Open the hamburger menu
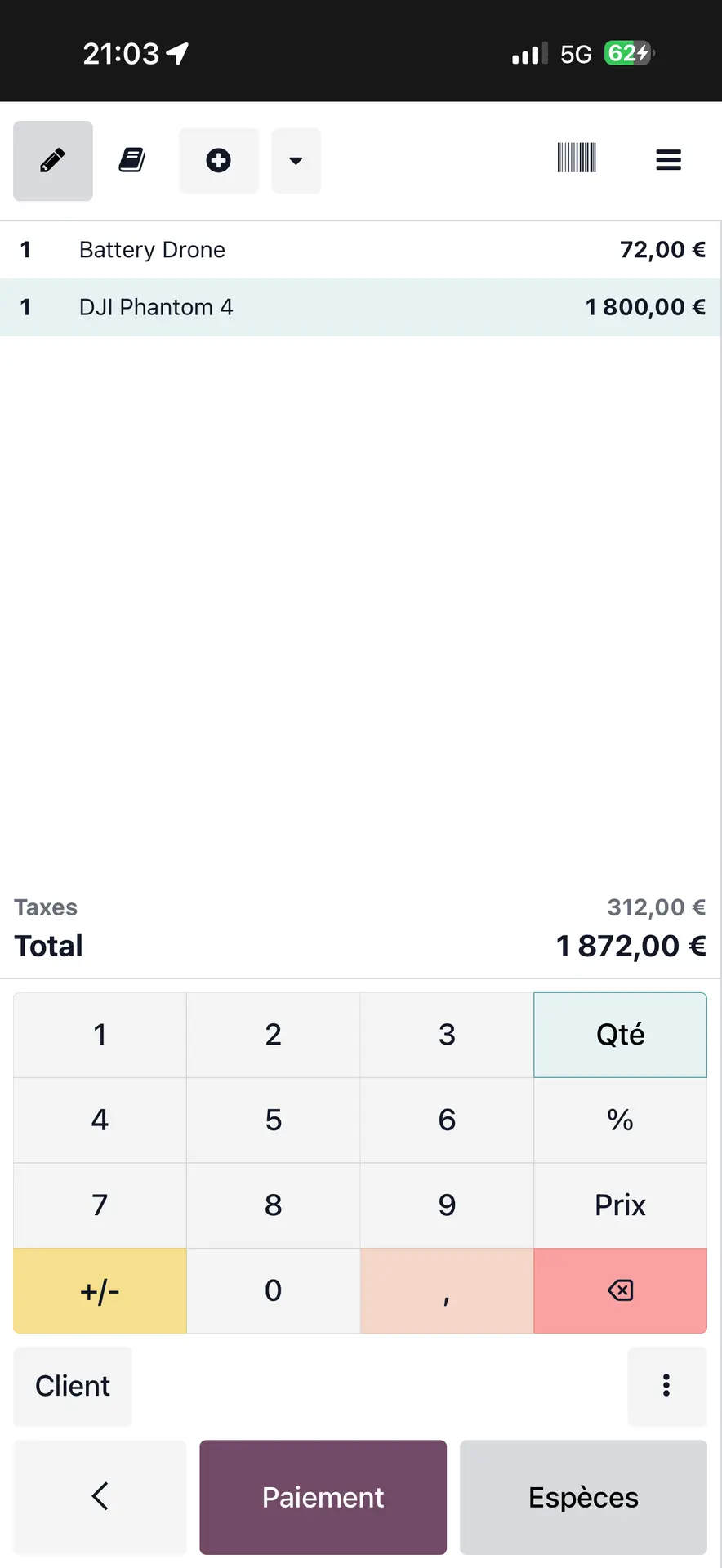The width and height of the screenshot is (722, 1568). point(668,160)
